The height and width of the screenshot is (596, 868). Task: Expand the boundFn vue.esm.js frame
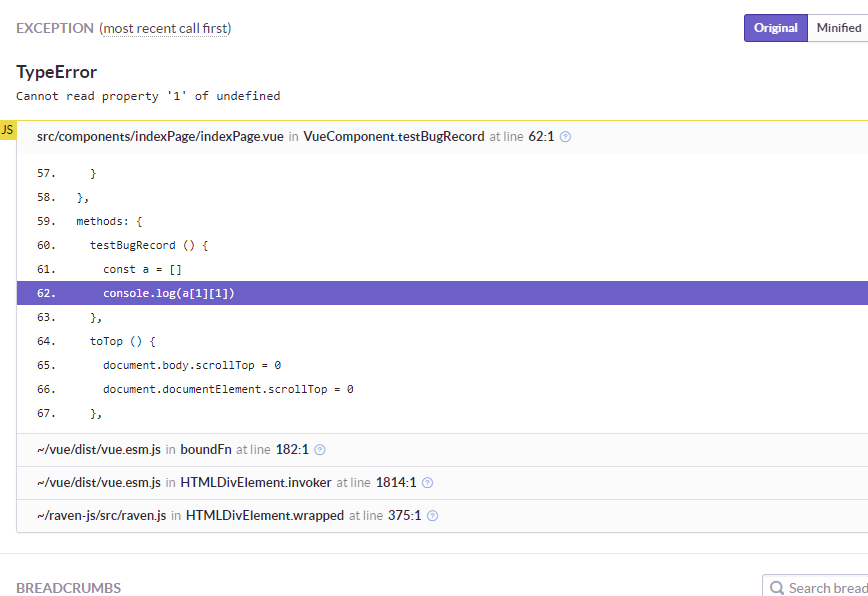(x=442, y=450)
